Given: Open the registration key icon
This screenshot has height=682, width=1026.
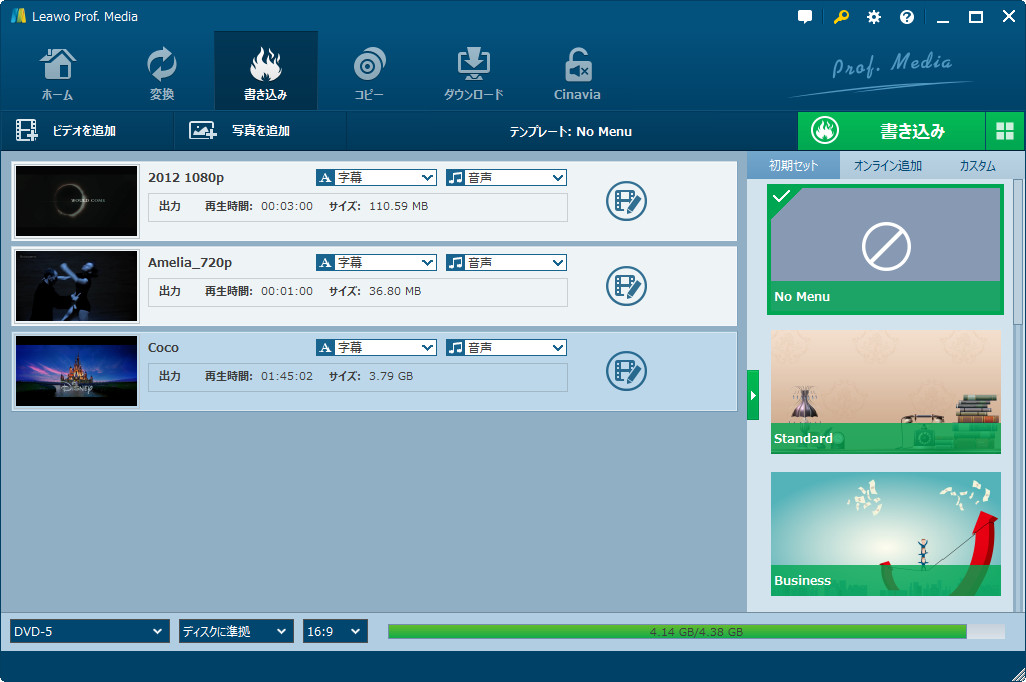Looking at the screenshot, I should [841, 17].
